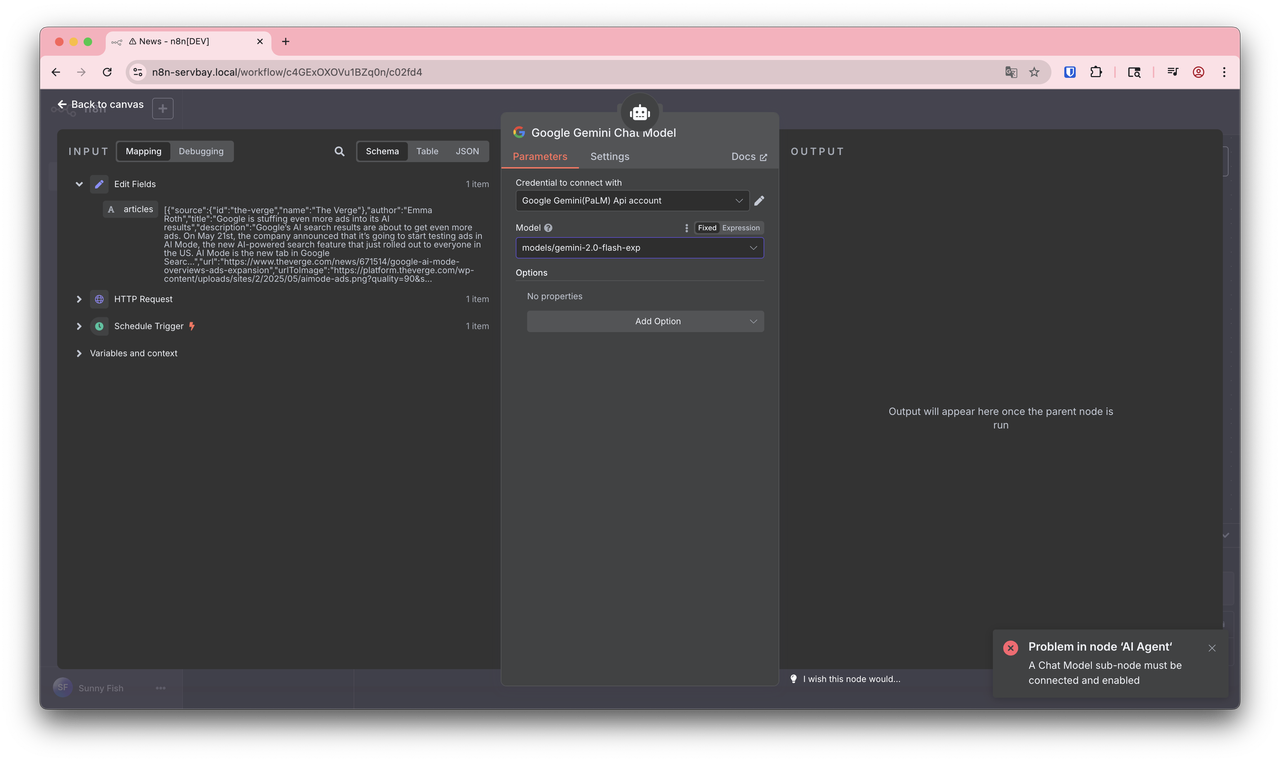
Task: Click the articles field pill
Action: (130, 209)
